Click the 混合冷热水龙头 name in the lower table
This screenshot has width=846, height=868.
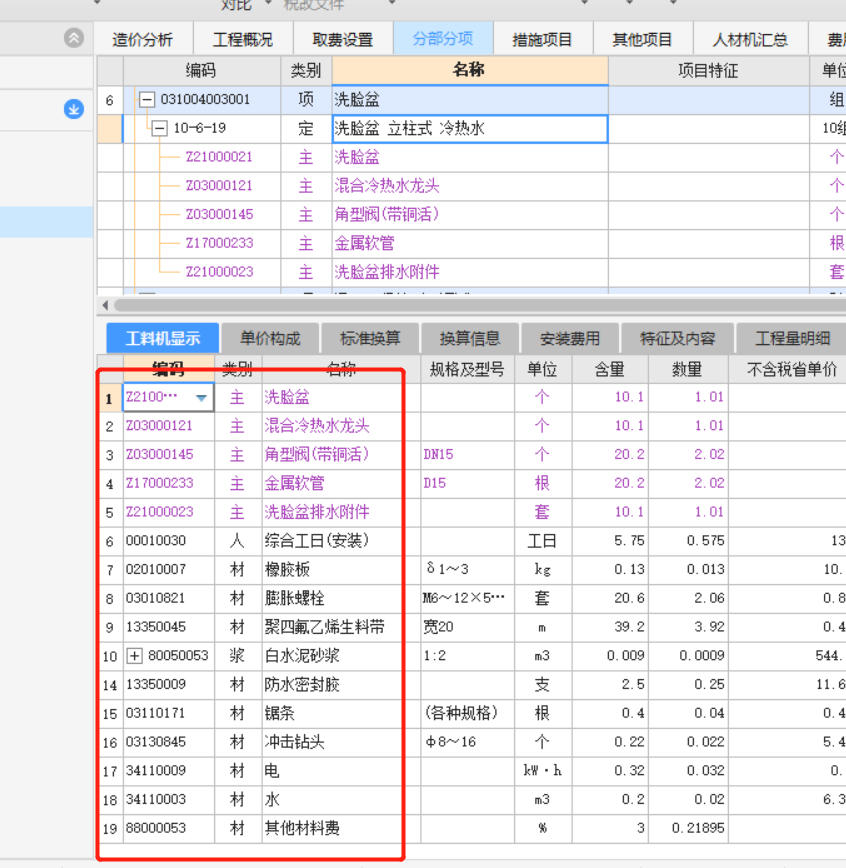point(317,426)
